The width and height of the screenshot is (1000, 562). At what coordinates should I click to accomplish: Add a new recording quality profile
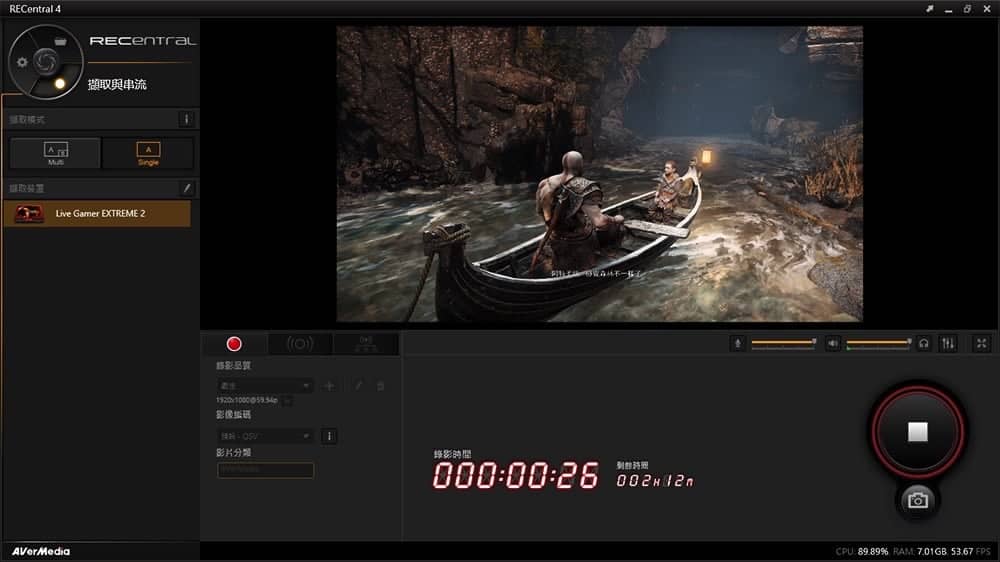[329, 385]
